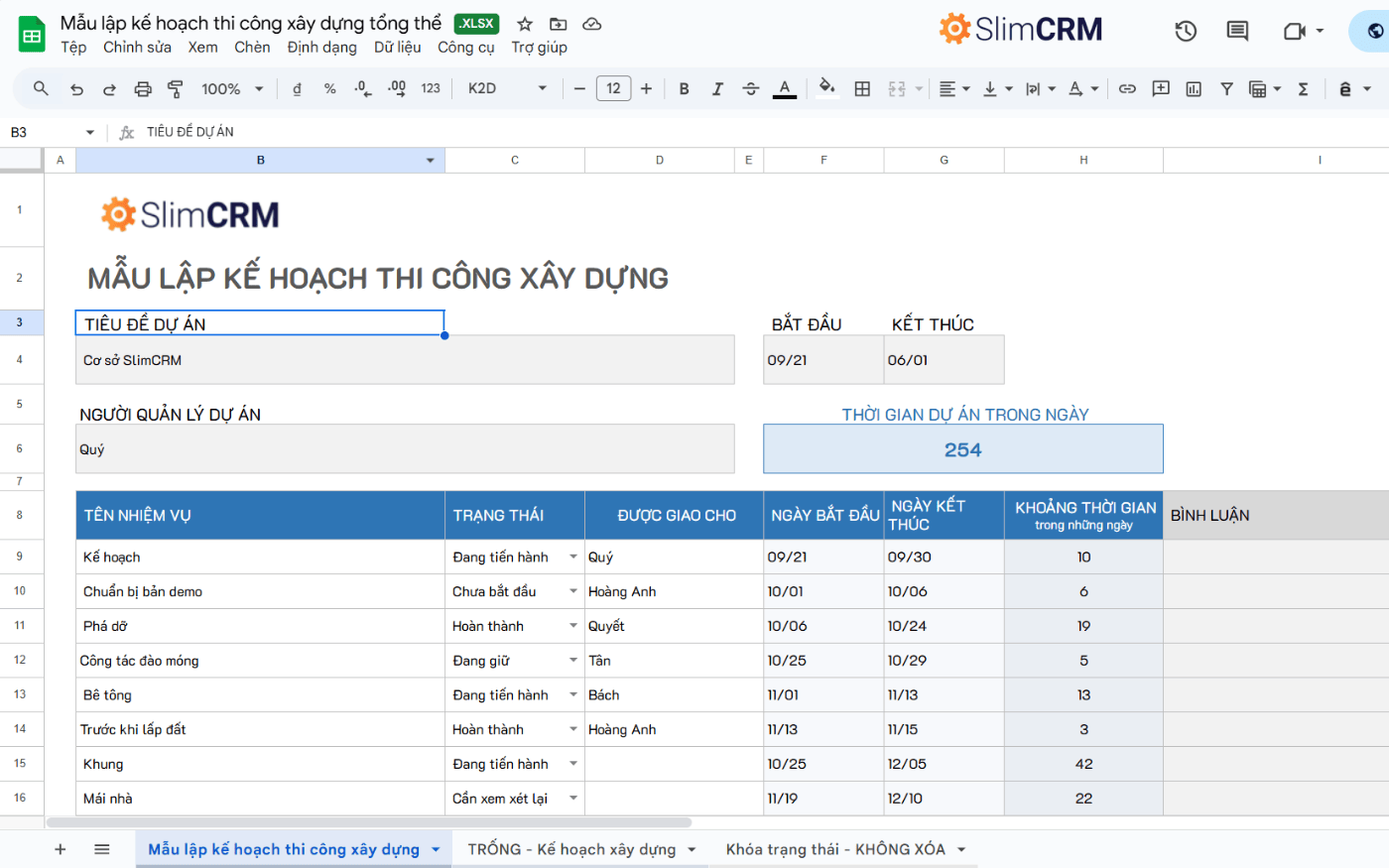Screen dimensions: 1389x868
Task: Open the Dữ liệu menu
Action: [397, 47]
